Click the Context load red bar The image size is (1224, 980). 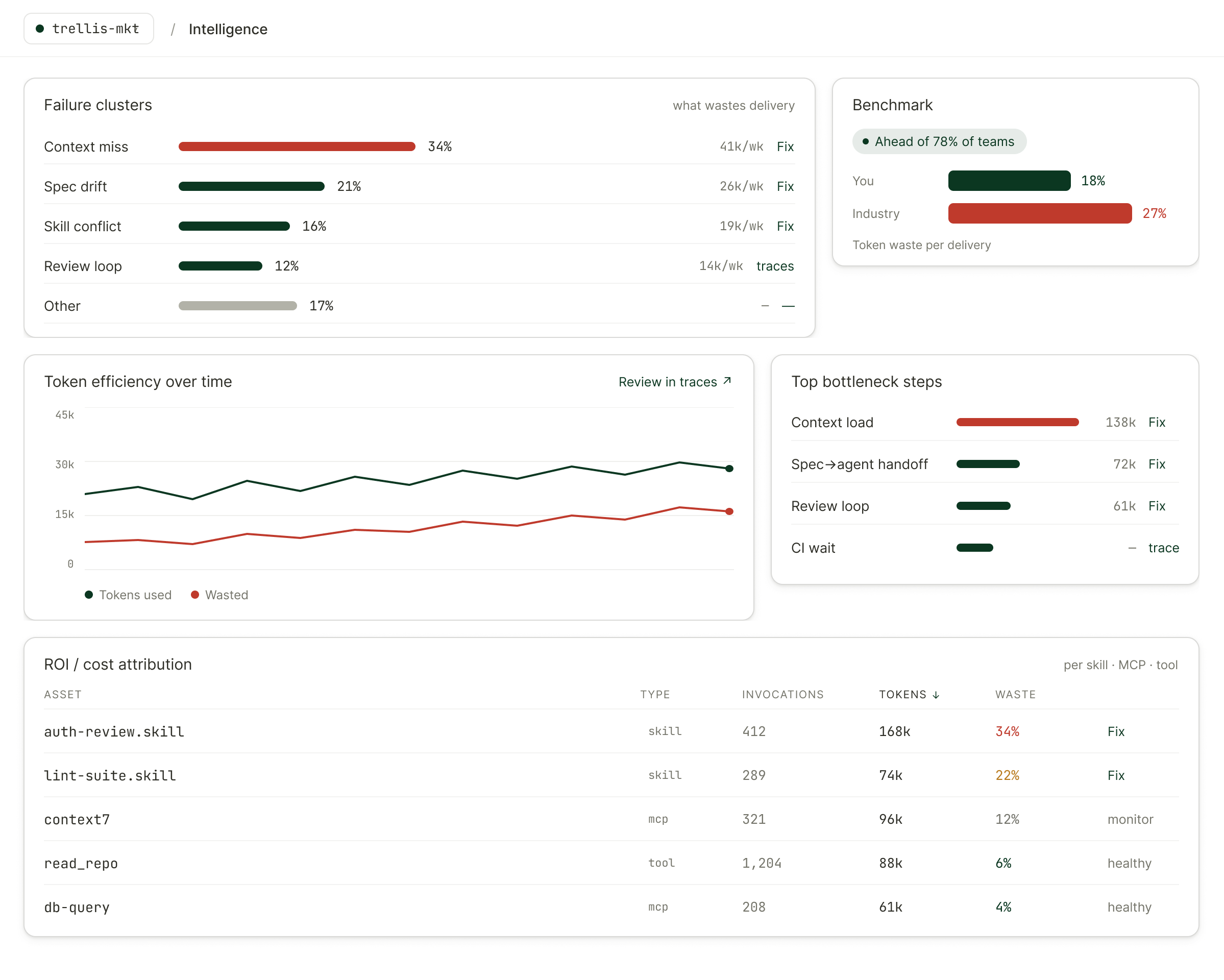pos(1017,422)
